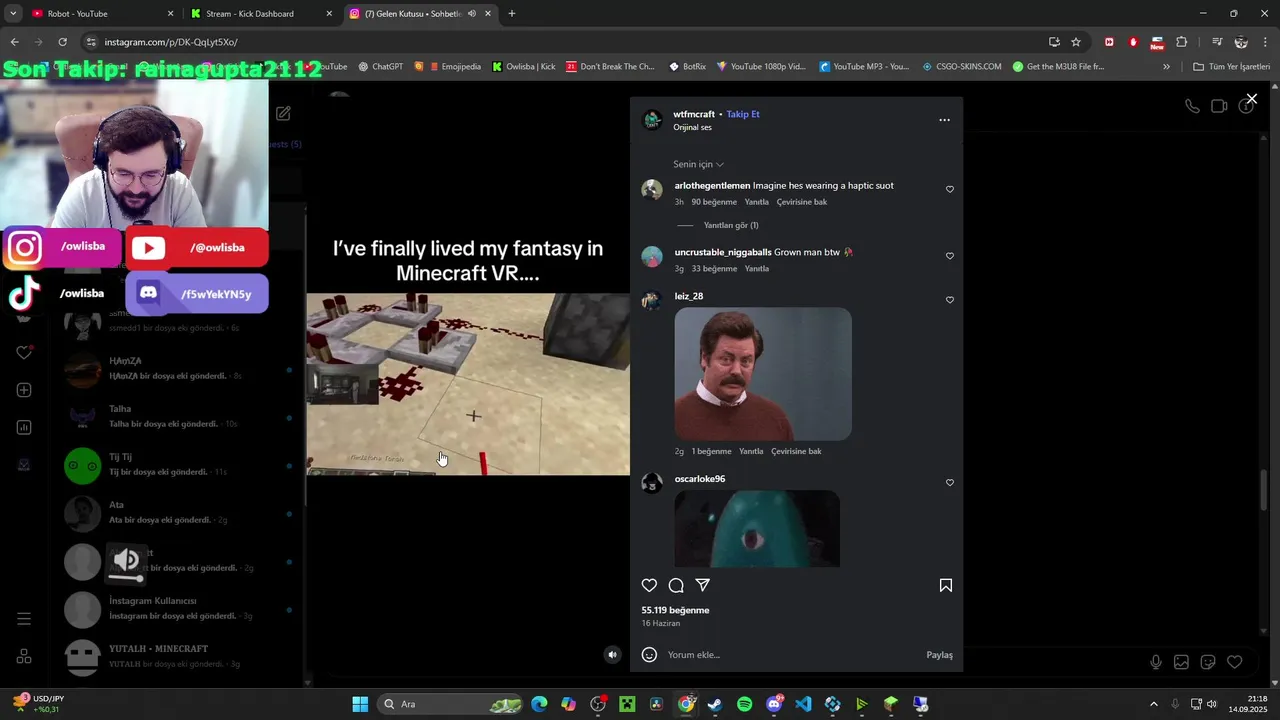Toggle the video mute speaker button
The height and width of the screenshot is (720, 1280).
click(613, 655)
